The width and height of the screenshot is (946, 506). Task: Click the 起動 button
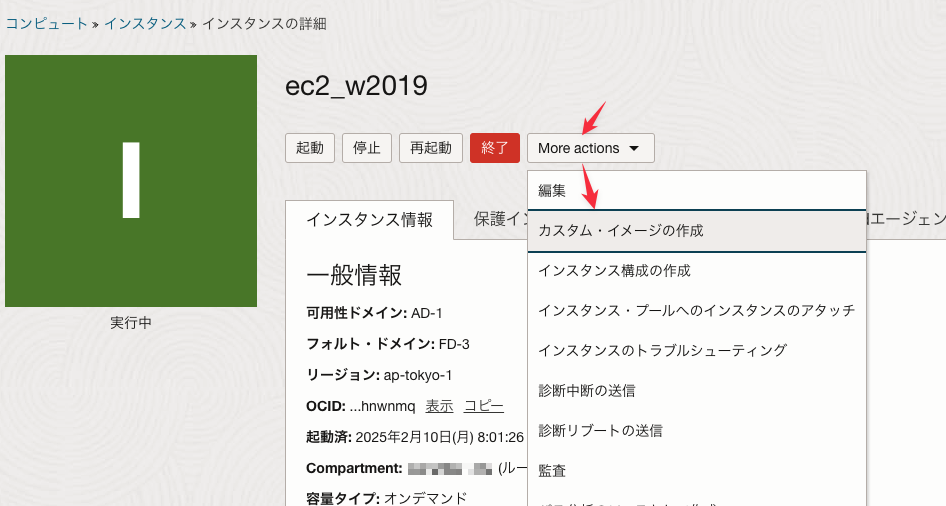click(x=310, y=148)
